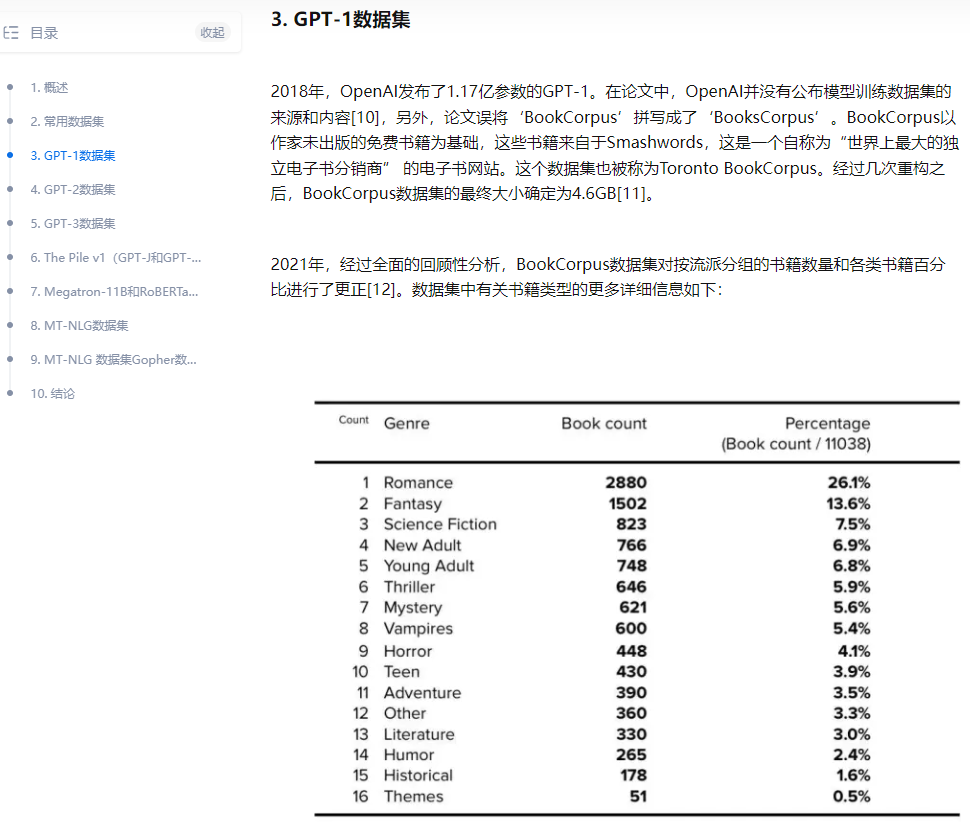Select the Young Adult genre cell
The height and width of the screenshot is (822, 970).
429,566
